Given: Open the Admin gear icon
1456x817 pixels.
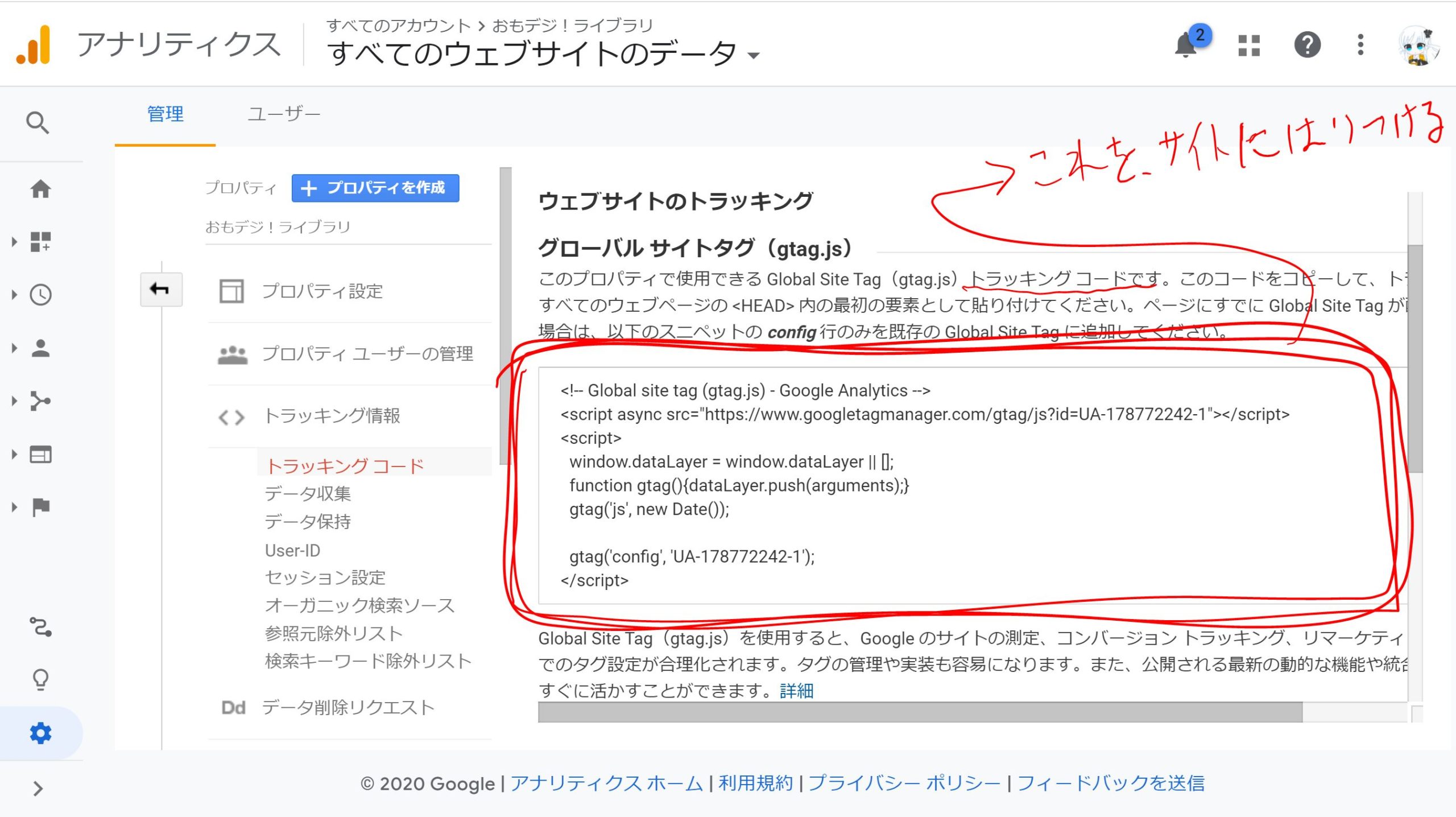Looking at the screenshot, I should (x=40, y=733).
